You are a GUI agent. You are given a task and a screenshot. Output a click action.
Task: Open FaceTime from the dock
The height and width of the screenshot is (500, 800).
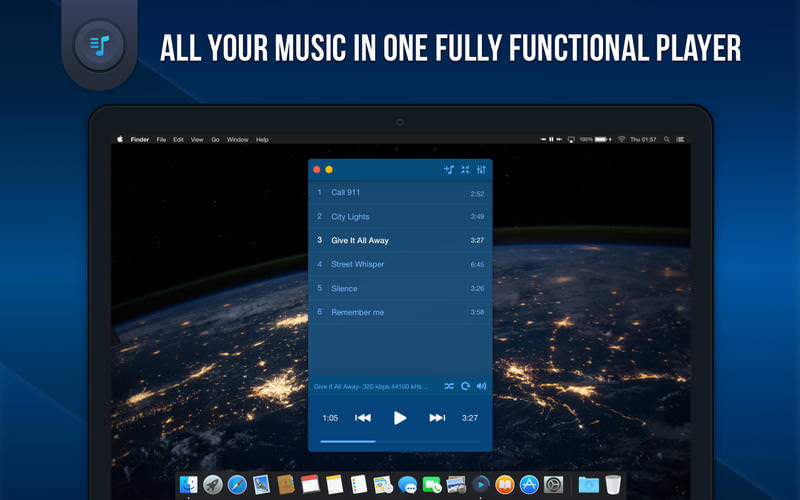coord(432,484)
